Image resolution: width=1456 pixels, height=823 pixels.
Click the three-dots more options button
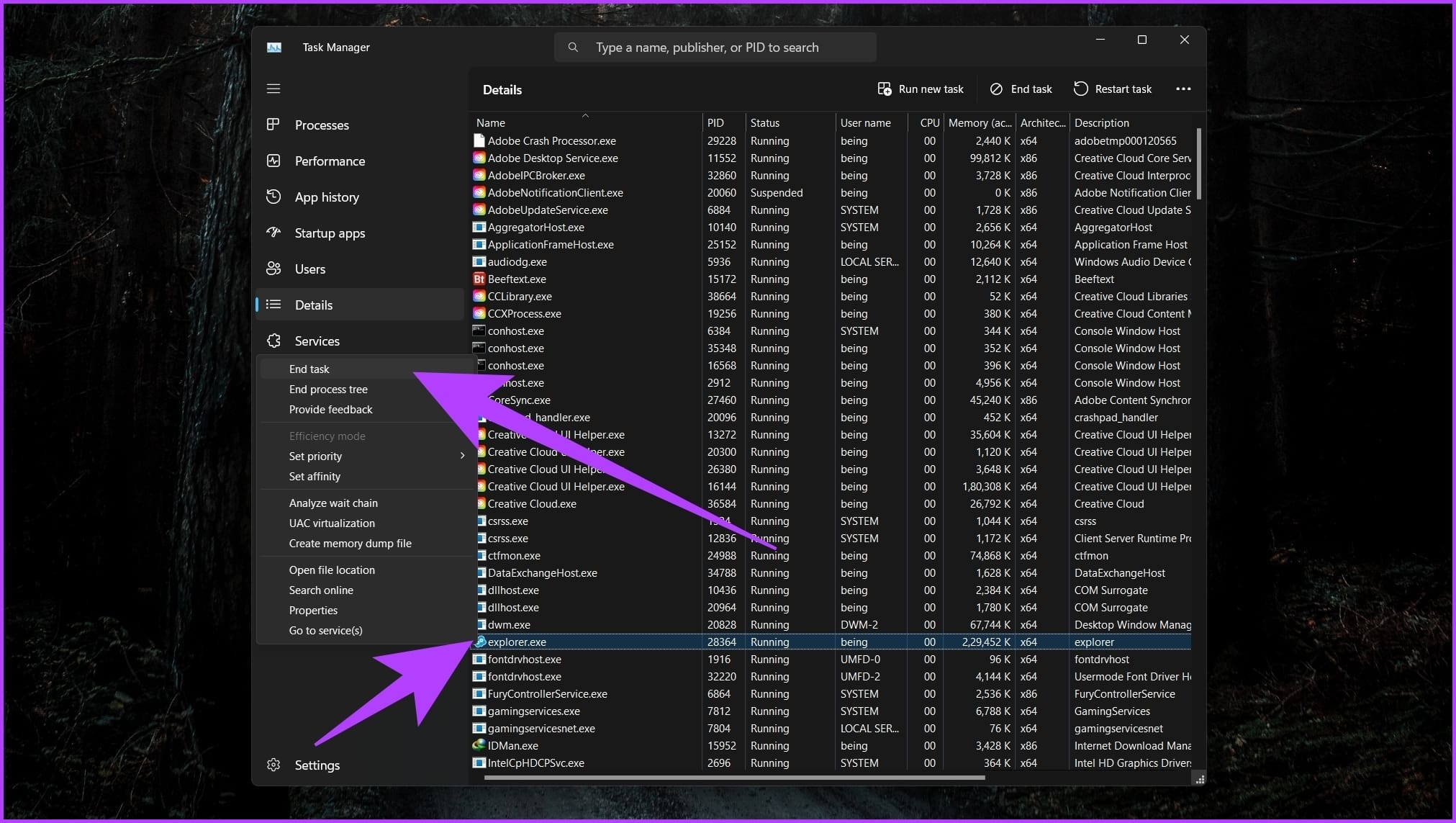(1183, 89)
